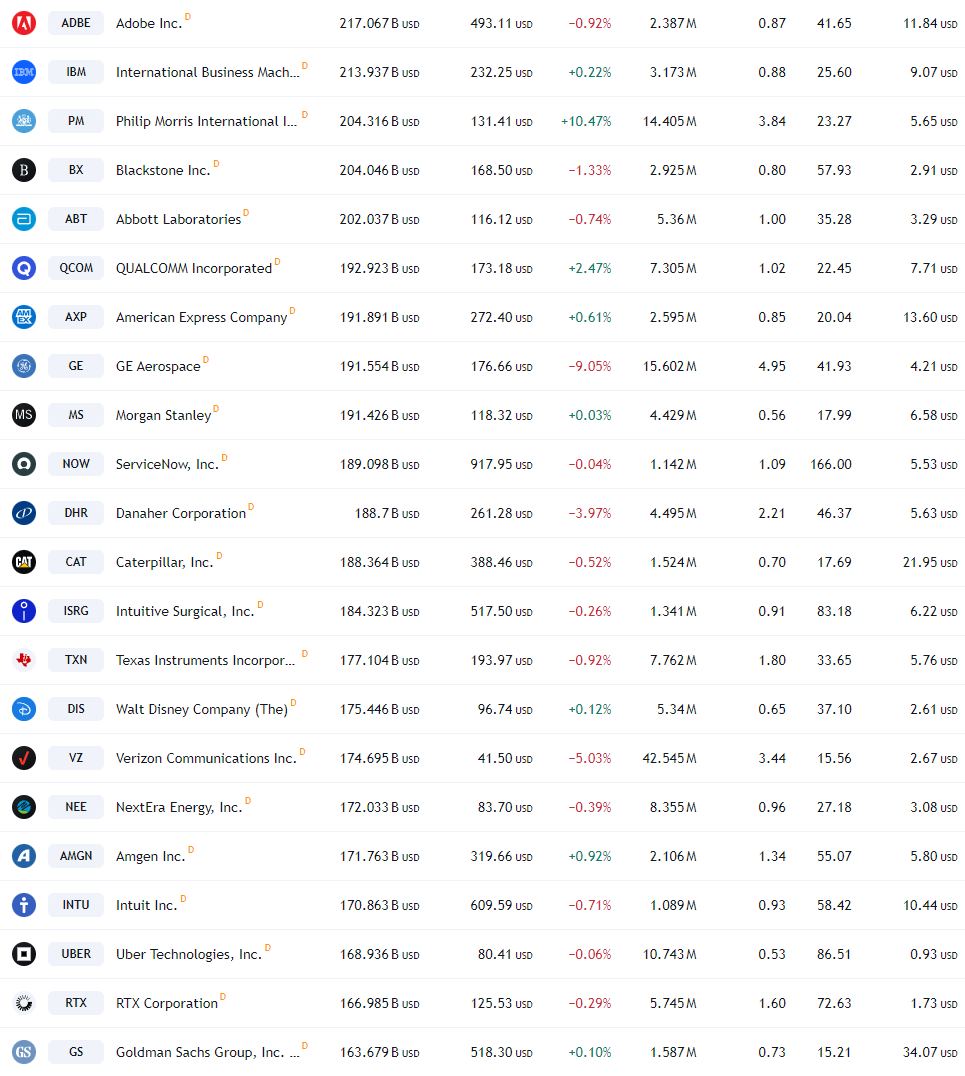Click the Walt Disney logo icon
Screen dimensions: 965x1076
coord(24,710)
